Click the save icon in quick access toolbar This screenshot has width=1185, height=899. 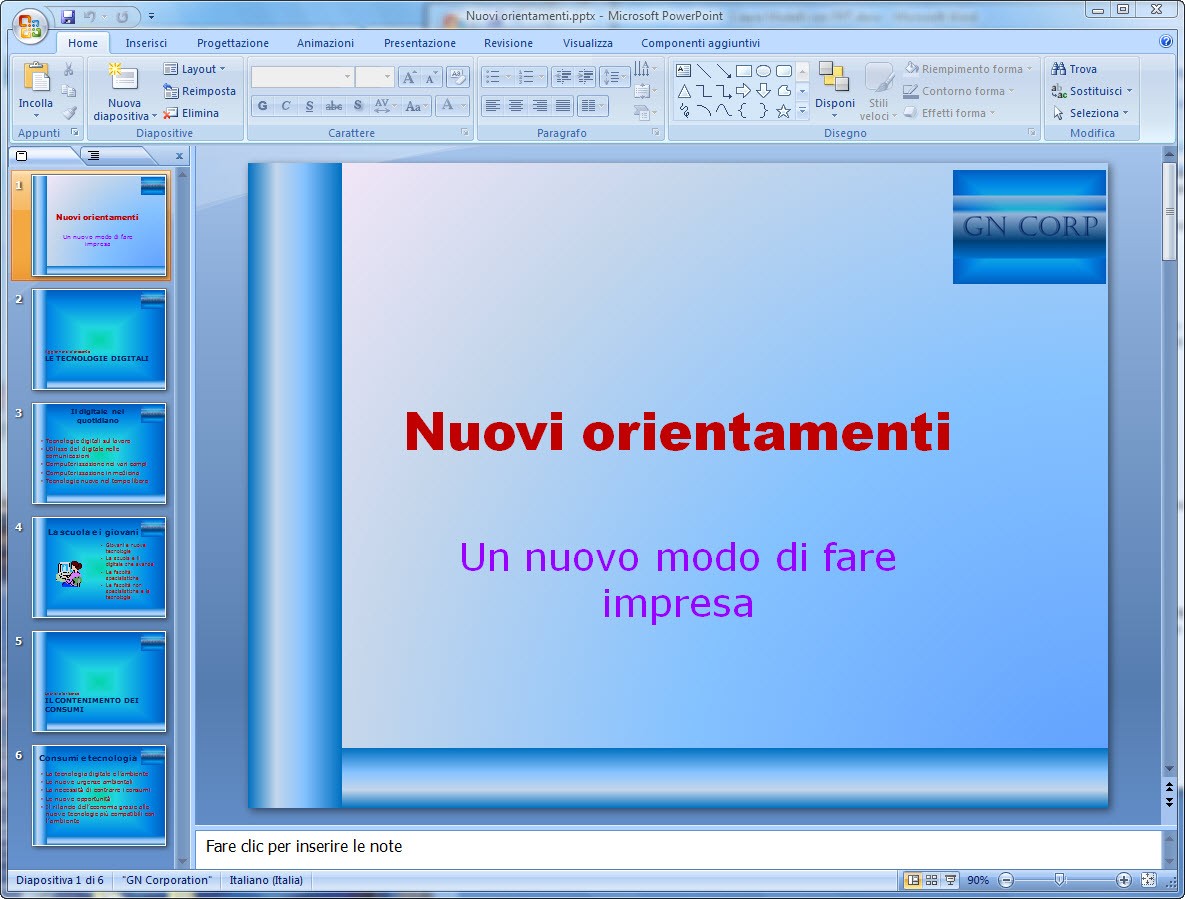point(68,16)
